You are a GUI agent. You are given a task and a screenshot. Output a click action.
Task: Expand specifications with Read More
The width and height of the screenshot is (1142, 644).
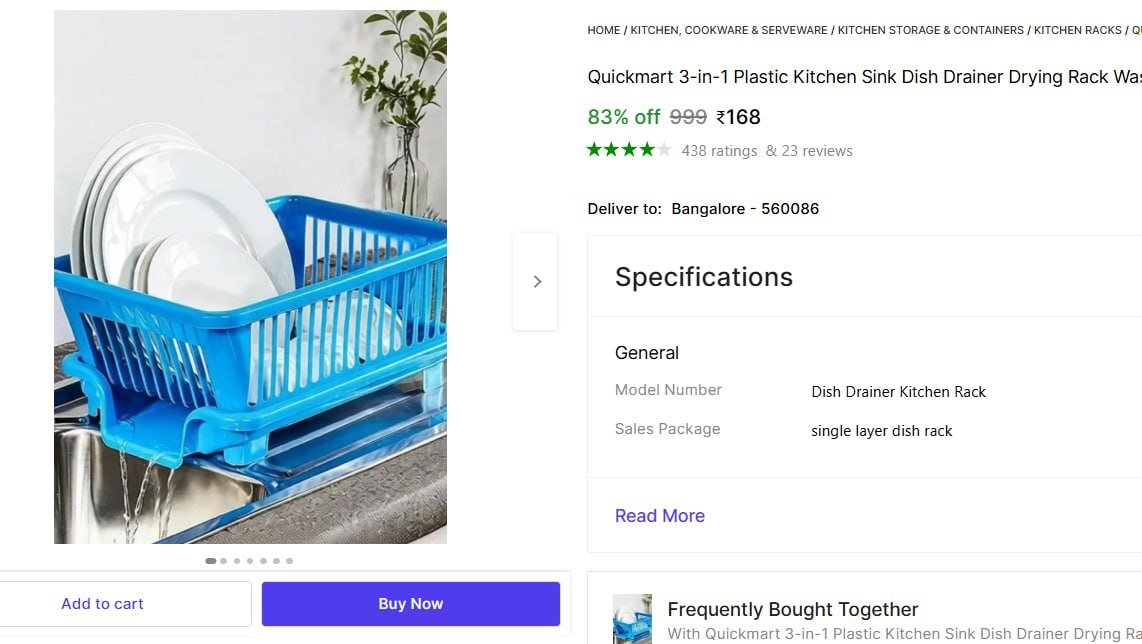pos(659,515)
